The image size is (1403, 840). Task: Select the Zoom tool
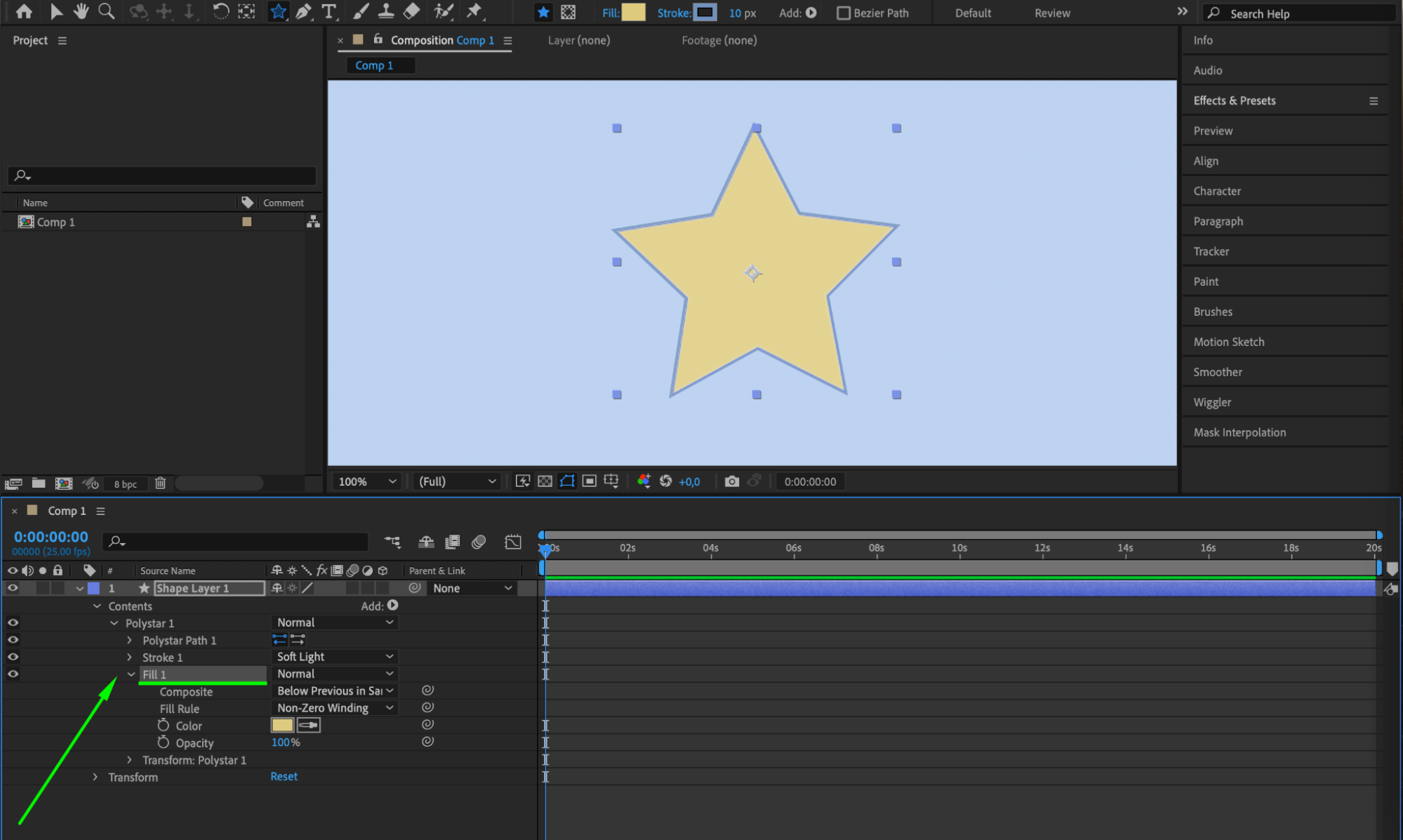[x=106, y=11]
